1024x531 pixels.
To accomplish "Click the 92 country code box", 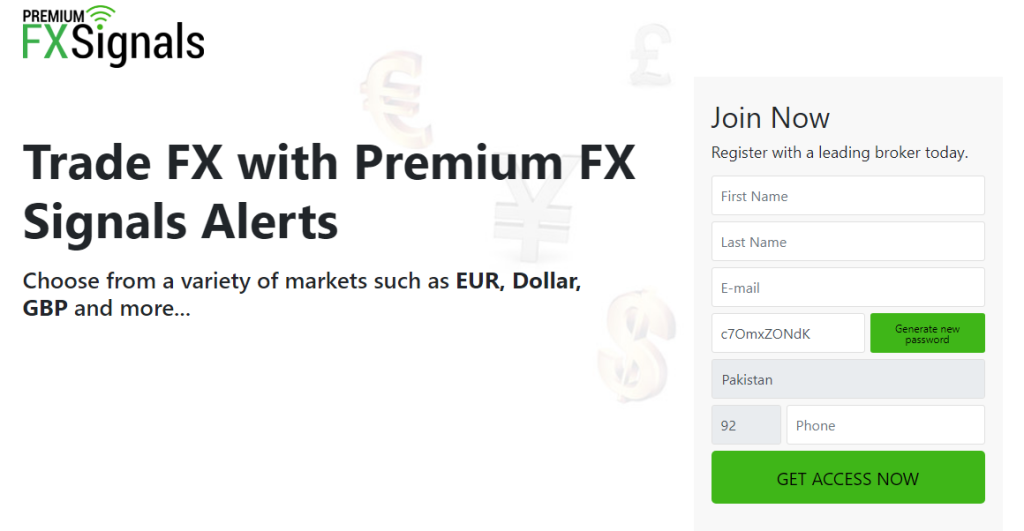I will pyautogui.click(x=745, y=425).
